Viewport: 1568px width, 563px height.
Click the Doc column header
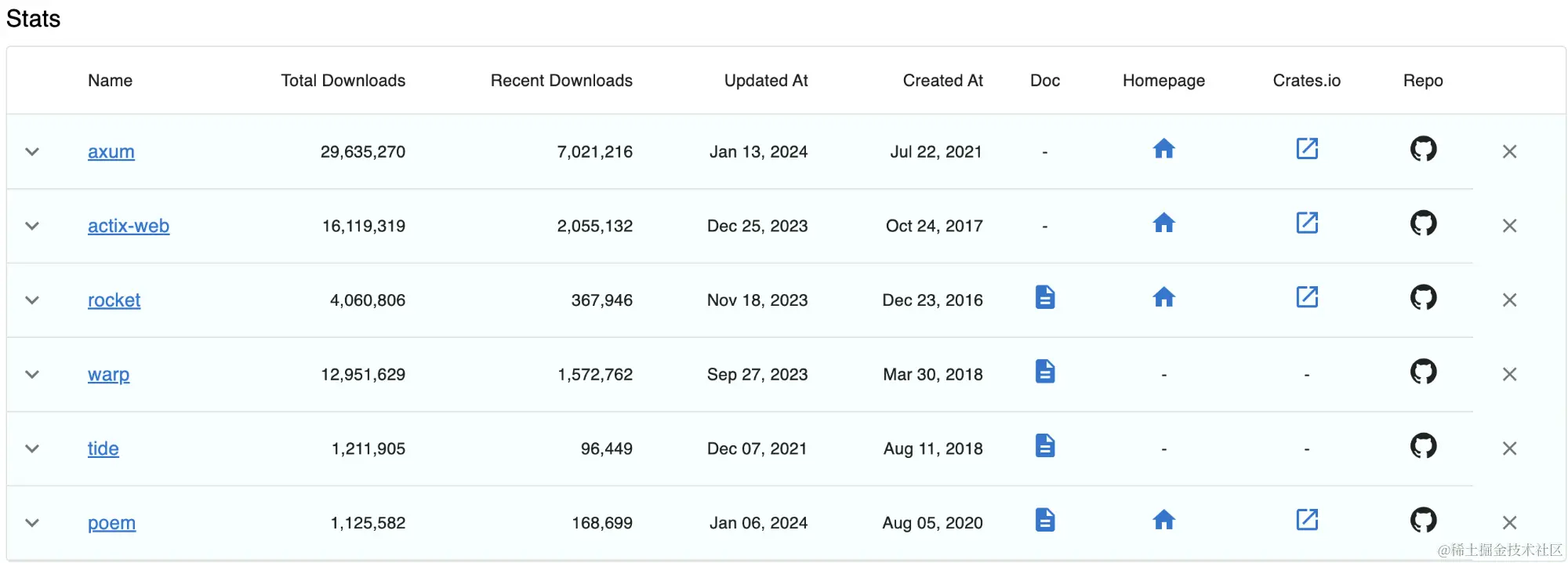(1045, 81)
